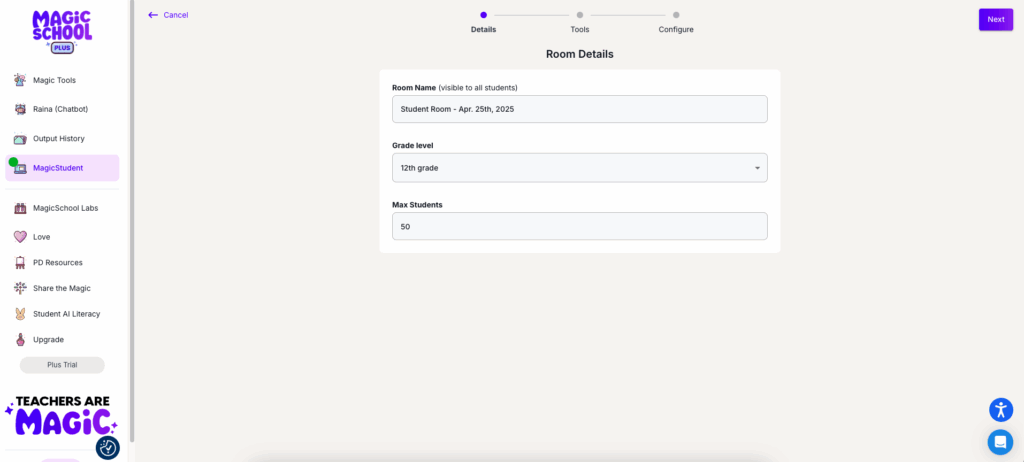1024x462 pixels.
Task: Jump to the Configure step
Action: pyautogui.click(x=676, y=22)
